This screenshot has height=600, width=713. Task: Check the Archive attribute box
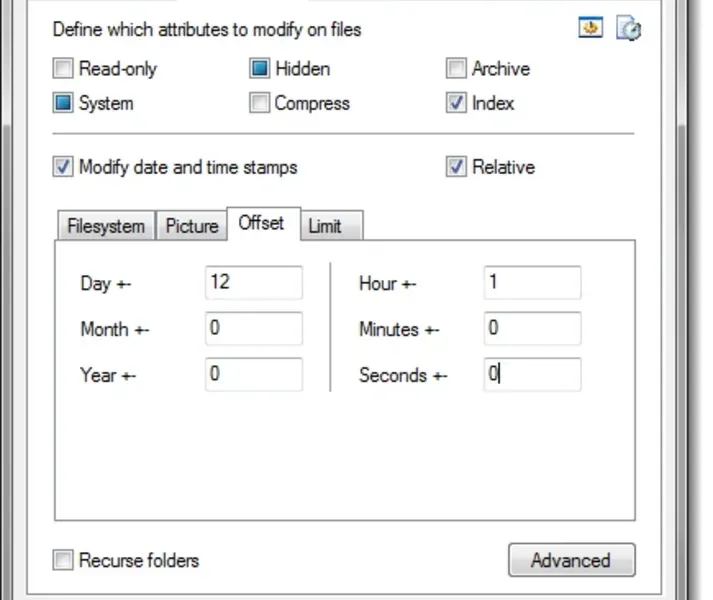[x=456, y=69]
